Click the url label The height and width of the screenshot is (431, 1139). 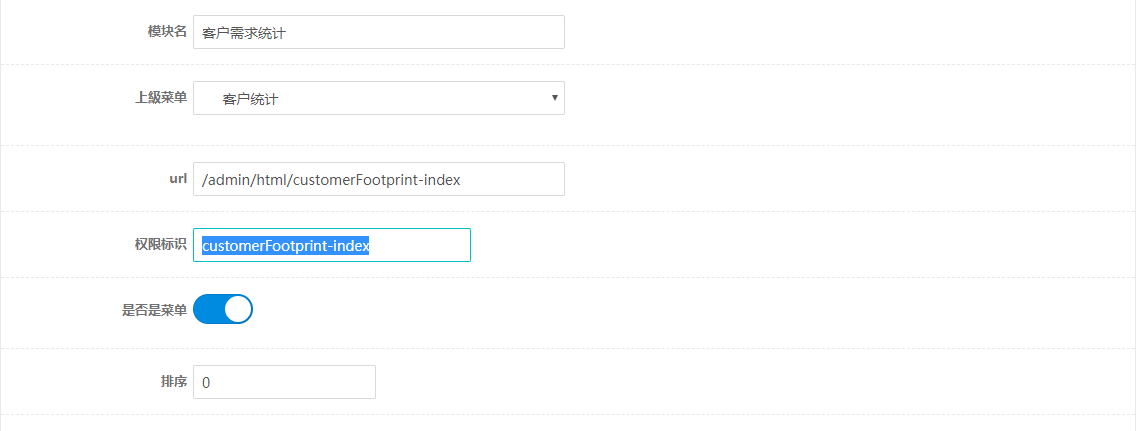[178, 178]
